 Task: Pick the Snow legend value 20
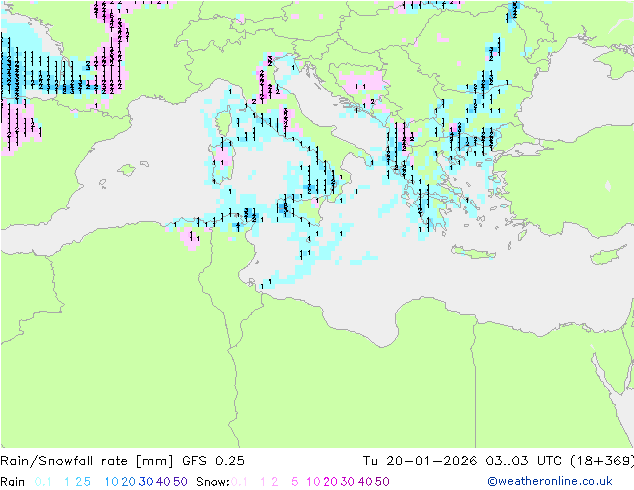tap(330, 482)
